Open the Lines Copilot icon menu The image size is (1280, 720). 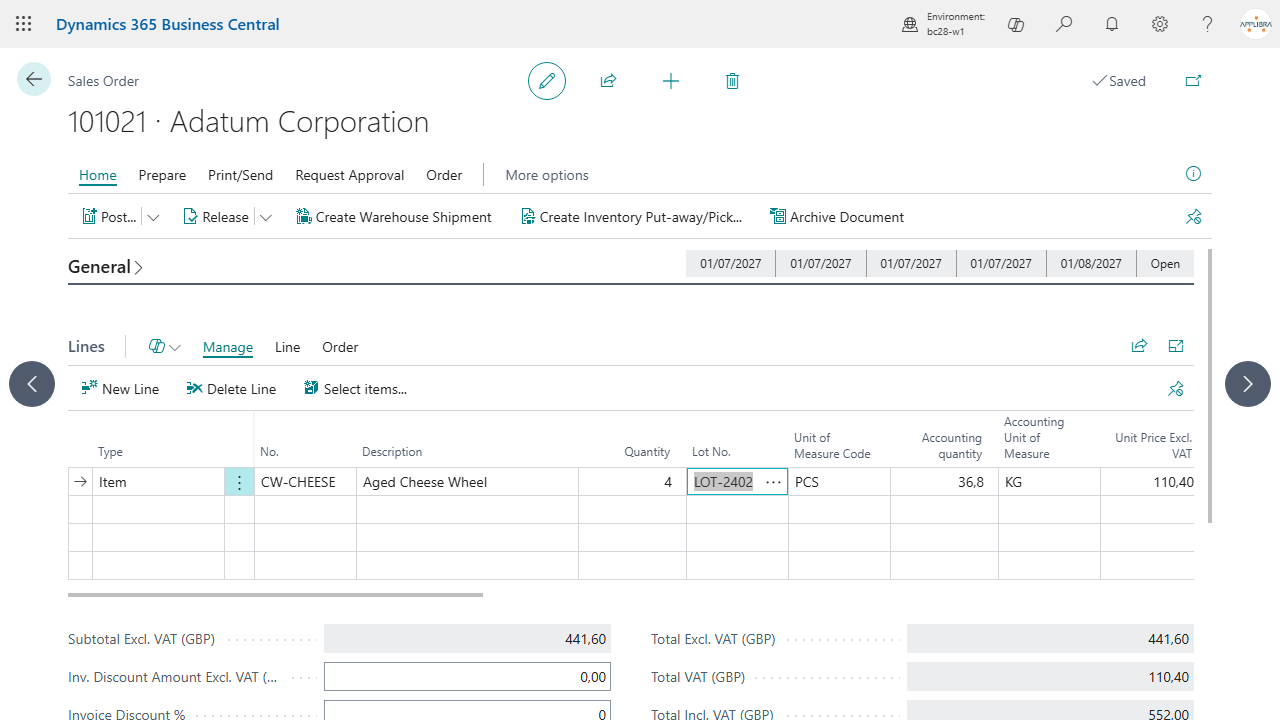[x=164, y=347]
